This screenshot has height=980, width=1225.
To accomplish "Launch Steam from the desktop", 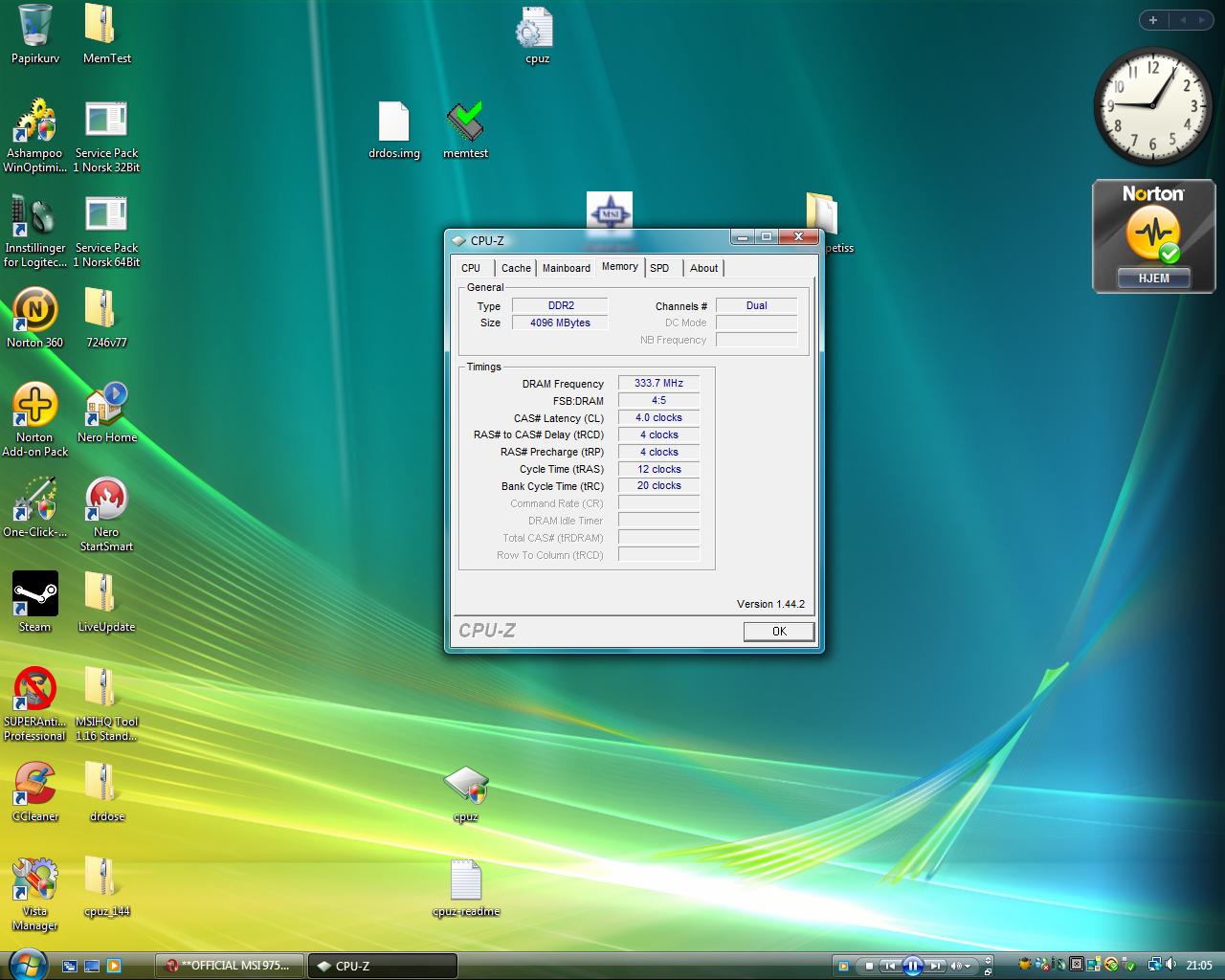I will (x=34, y=602).
